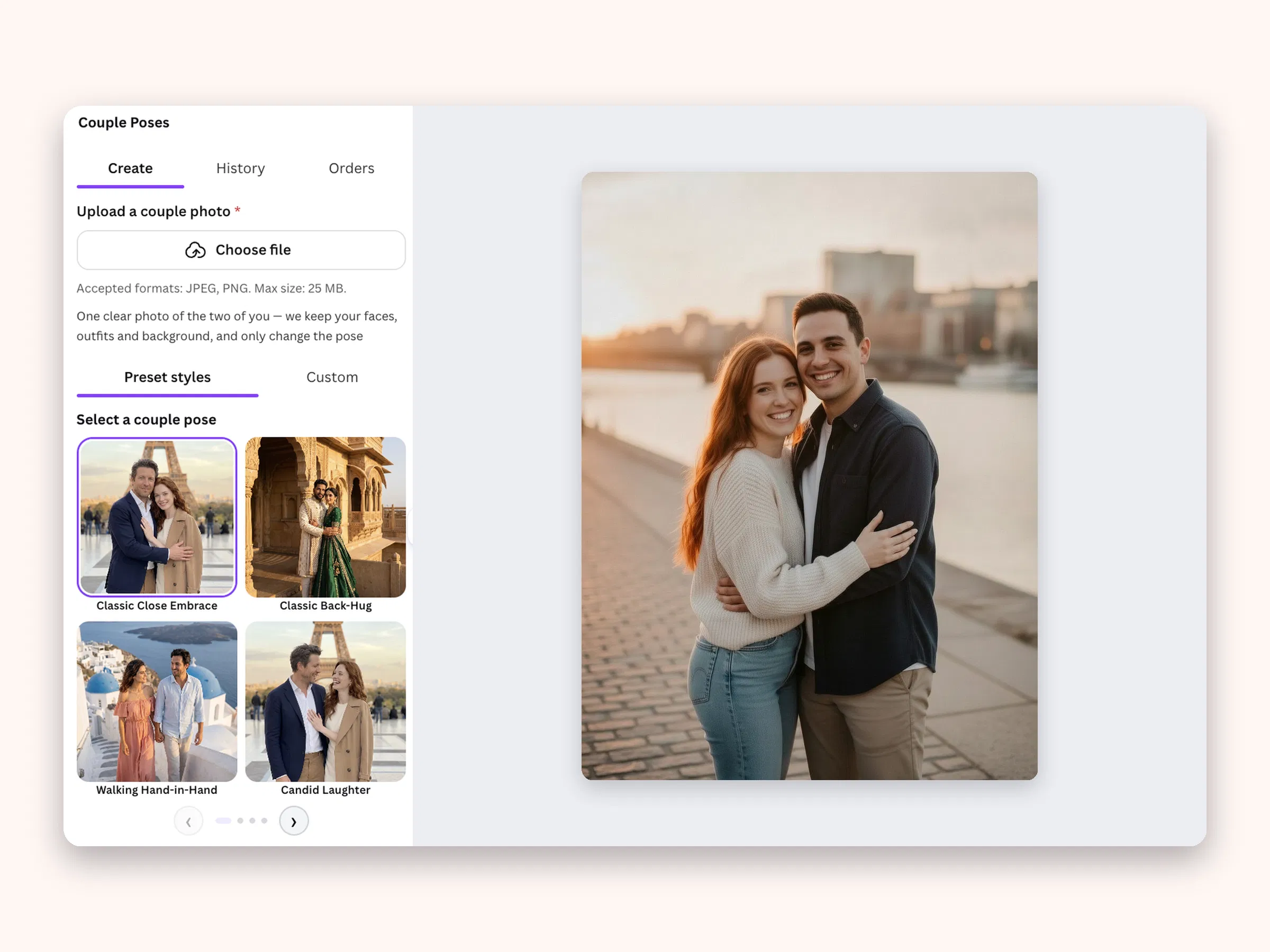Click the 'Classic Back-Hug' caption

click(x=325, y=606)
